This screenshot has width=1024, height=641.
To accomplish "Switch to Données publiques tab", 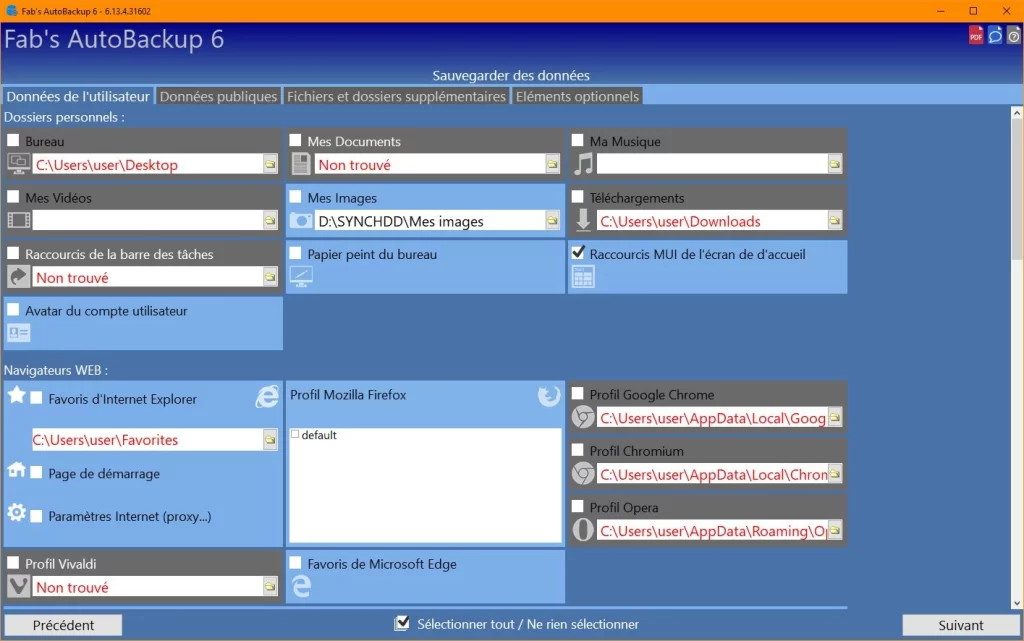I will click(218, 96).
